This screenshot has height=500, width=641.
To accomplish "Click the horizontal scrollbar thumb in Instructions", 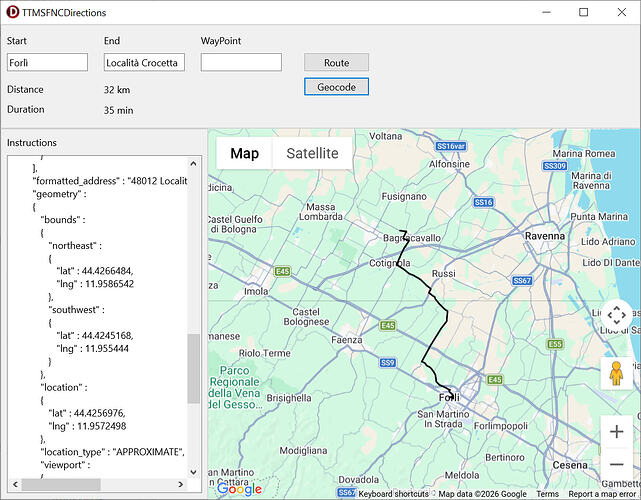I will pos(61,484).
